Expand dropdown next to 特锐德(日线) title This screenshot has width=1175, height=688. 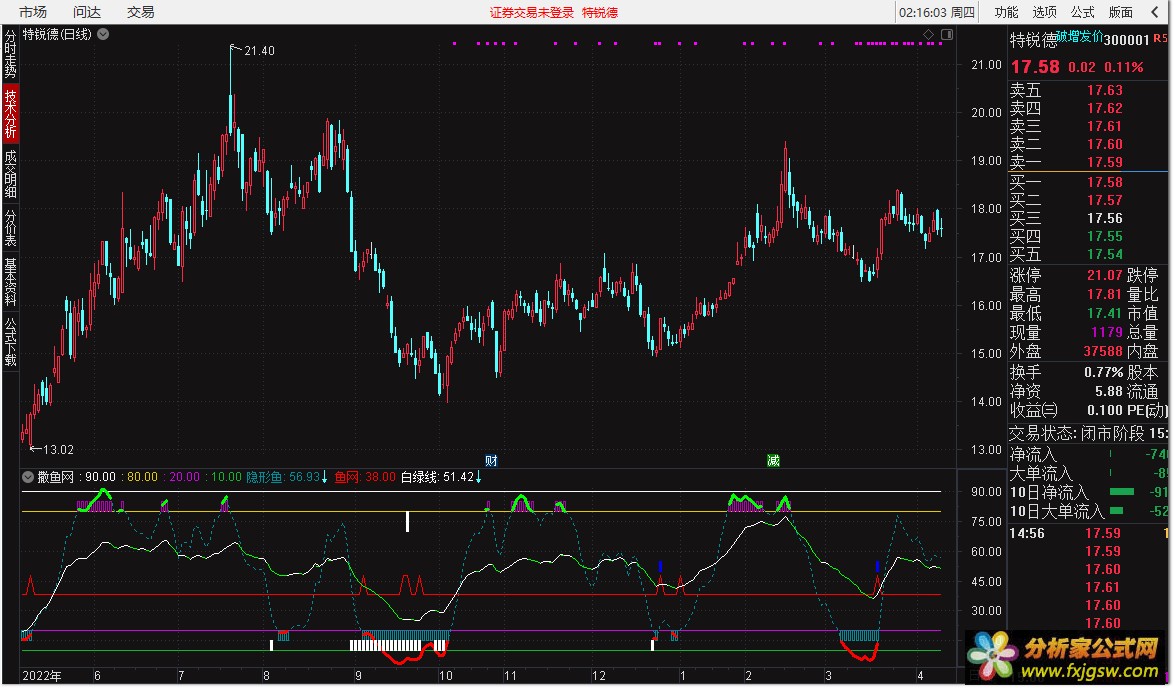point(103,34)
